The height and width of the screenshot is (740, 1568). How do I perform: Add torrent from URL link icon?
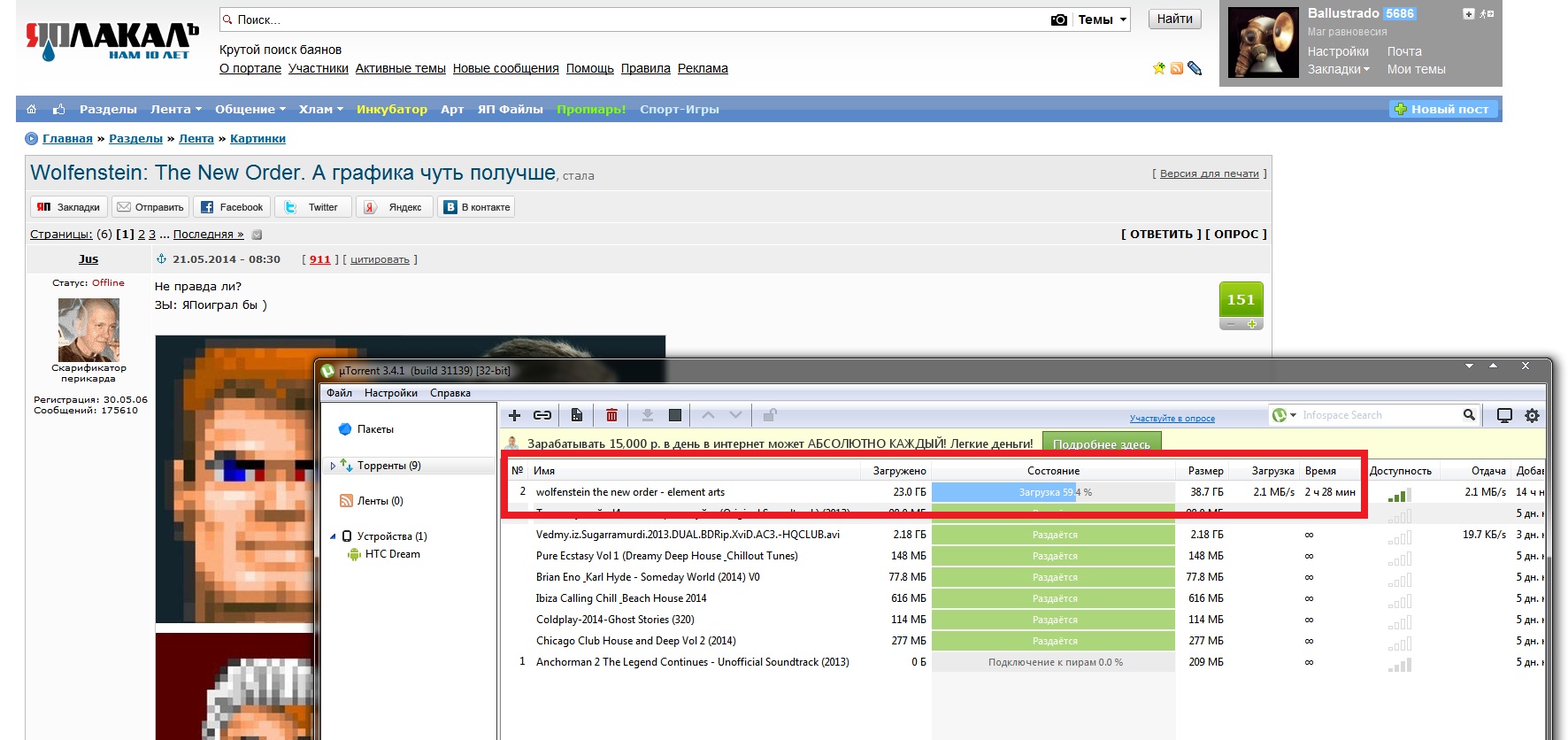point(542,415)
